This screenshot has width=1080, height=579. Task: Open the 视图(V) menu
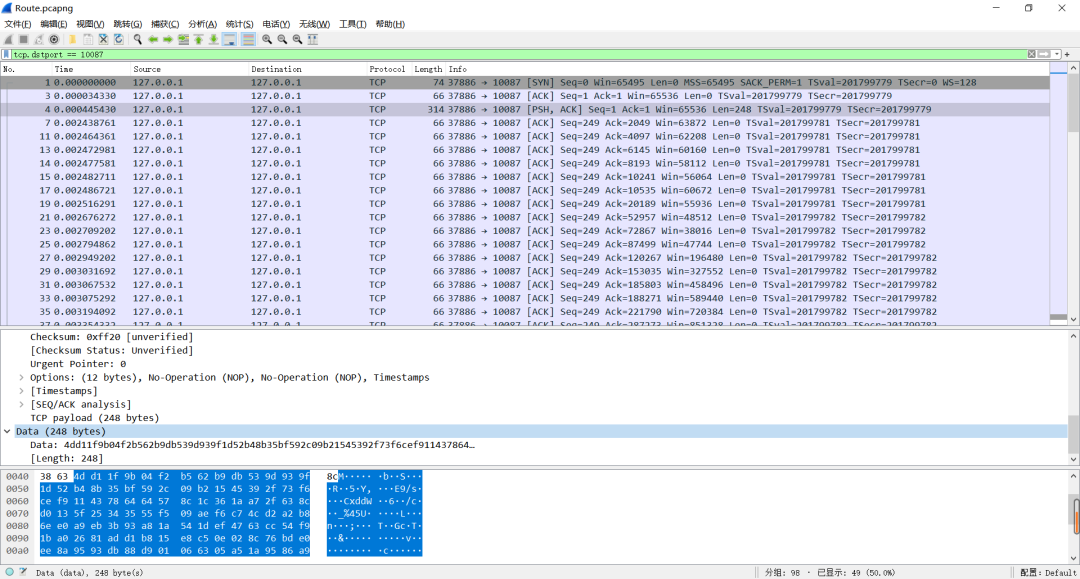tap(90, 24)
